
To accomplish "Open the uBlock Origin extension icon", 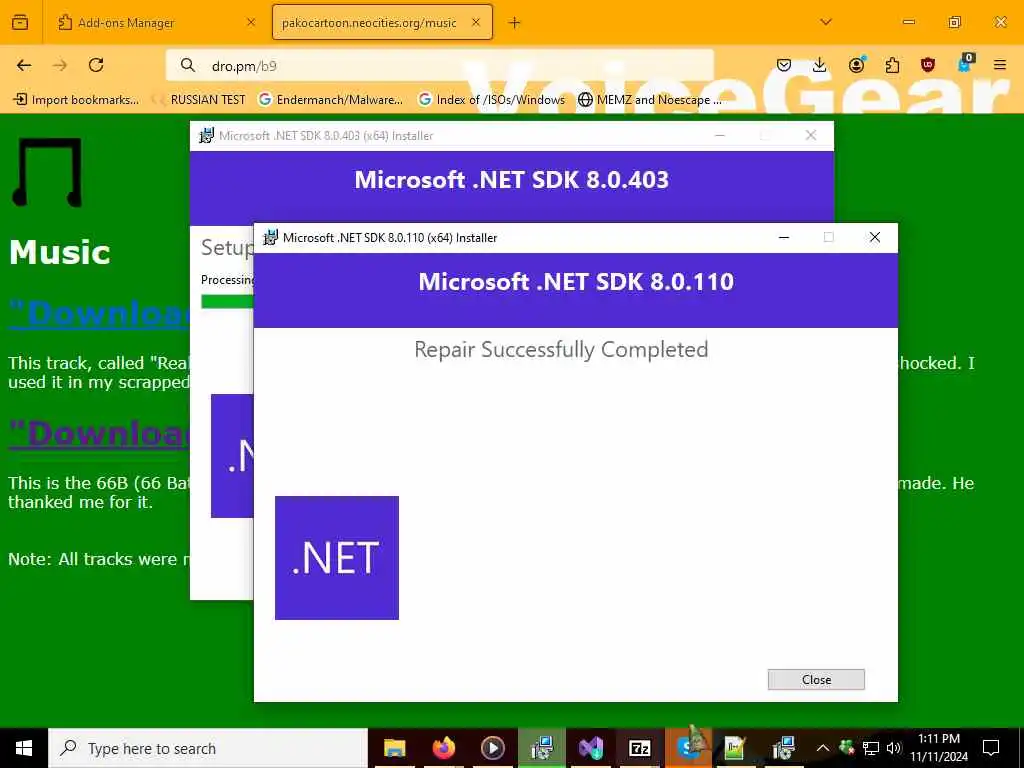I will point(928,65).
